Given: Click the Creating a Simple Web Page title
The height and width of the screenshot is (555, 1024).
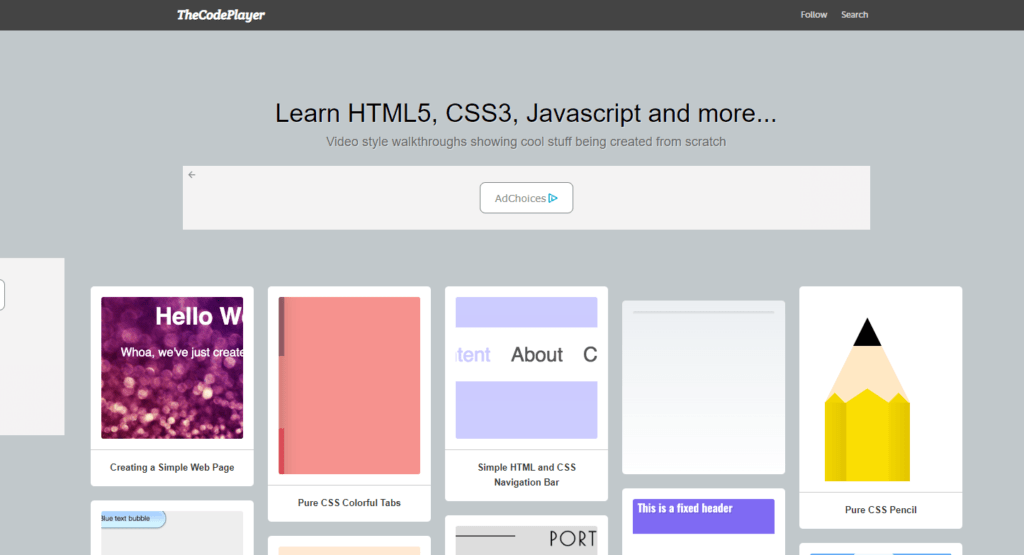Looking at the screenshot, I should [x=172, y=467].
